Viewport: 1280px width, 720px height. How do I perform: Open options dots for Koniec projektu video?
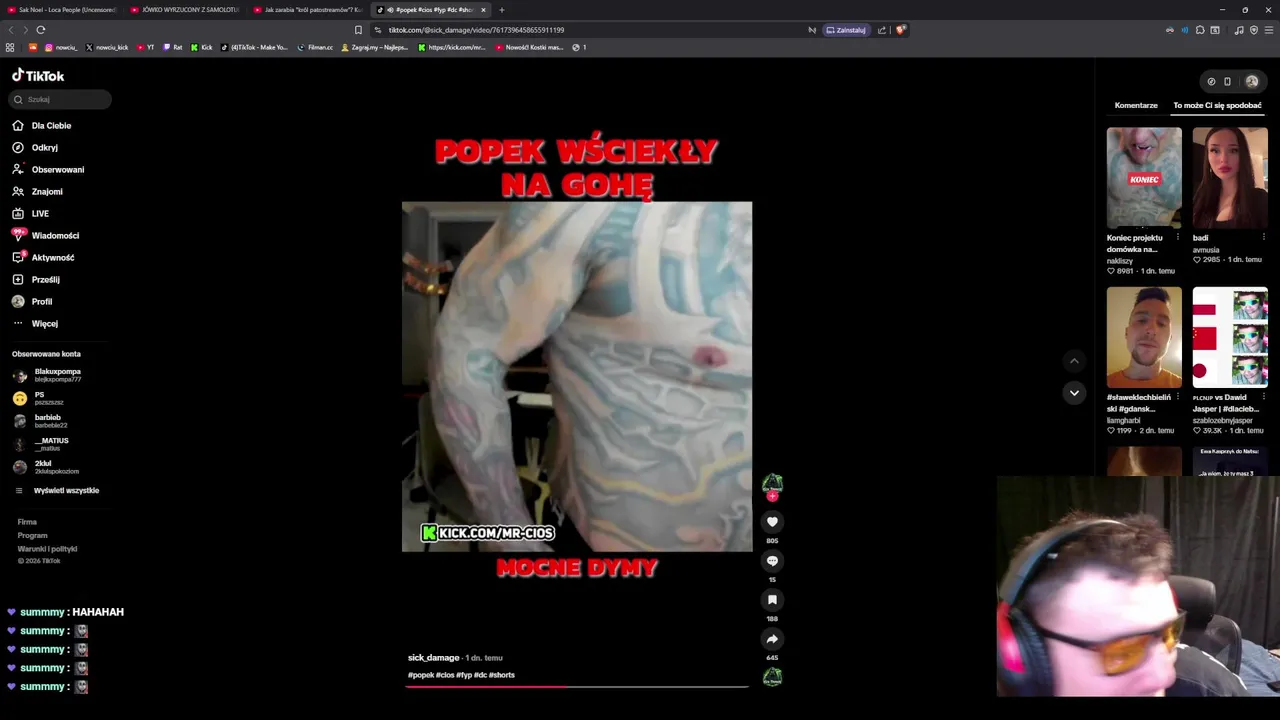[1177, 238]
